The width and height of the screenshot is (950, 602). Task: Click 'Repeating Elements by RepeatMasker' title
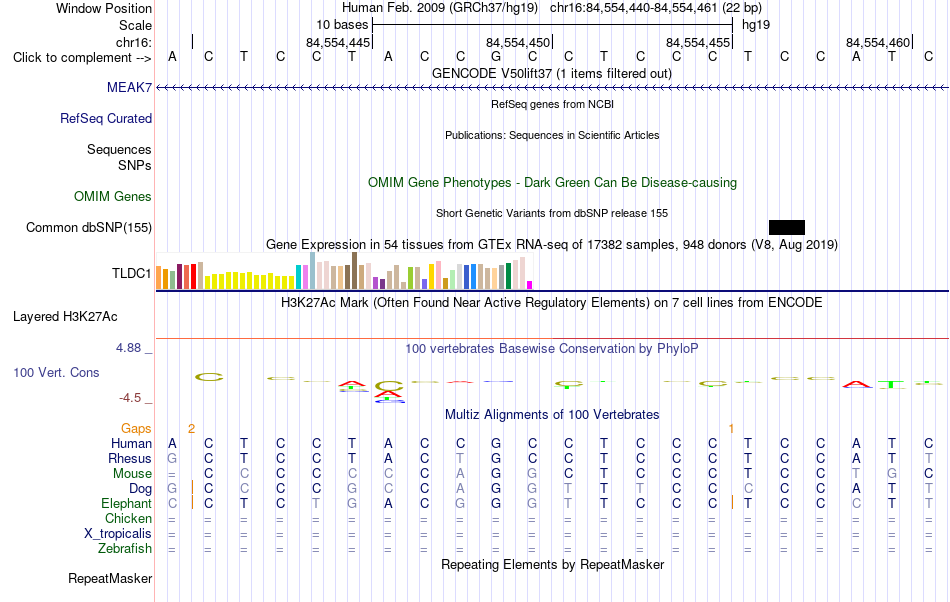[x=552, y=564]
